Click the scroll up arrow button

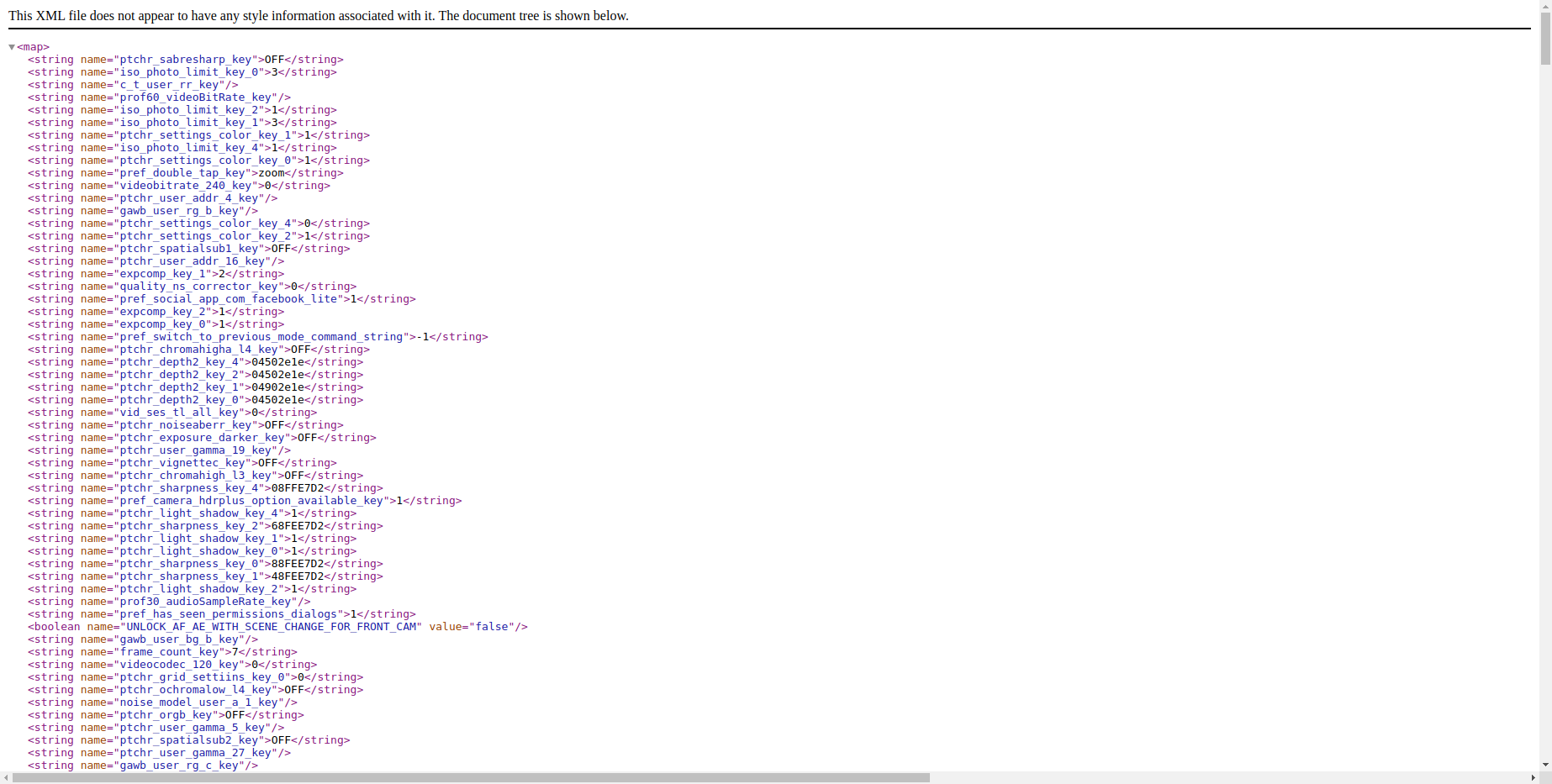pos(1545,5)
